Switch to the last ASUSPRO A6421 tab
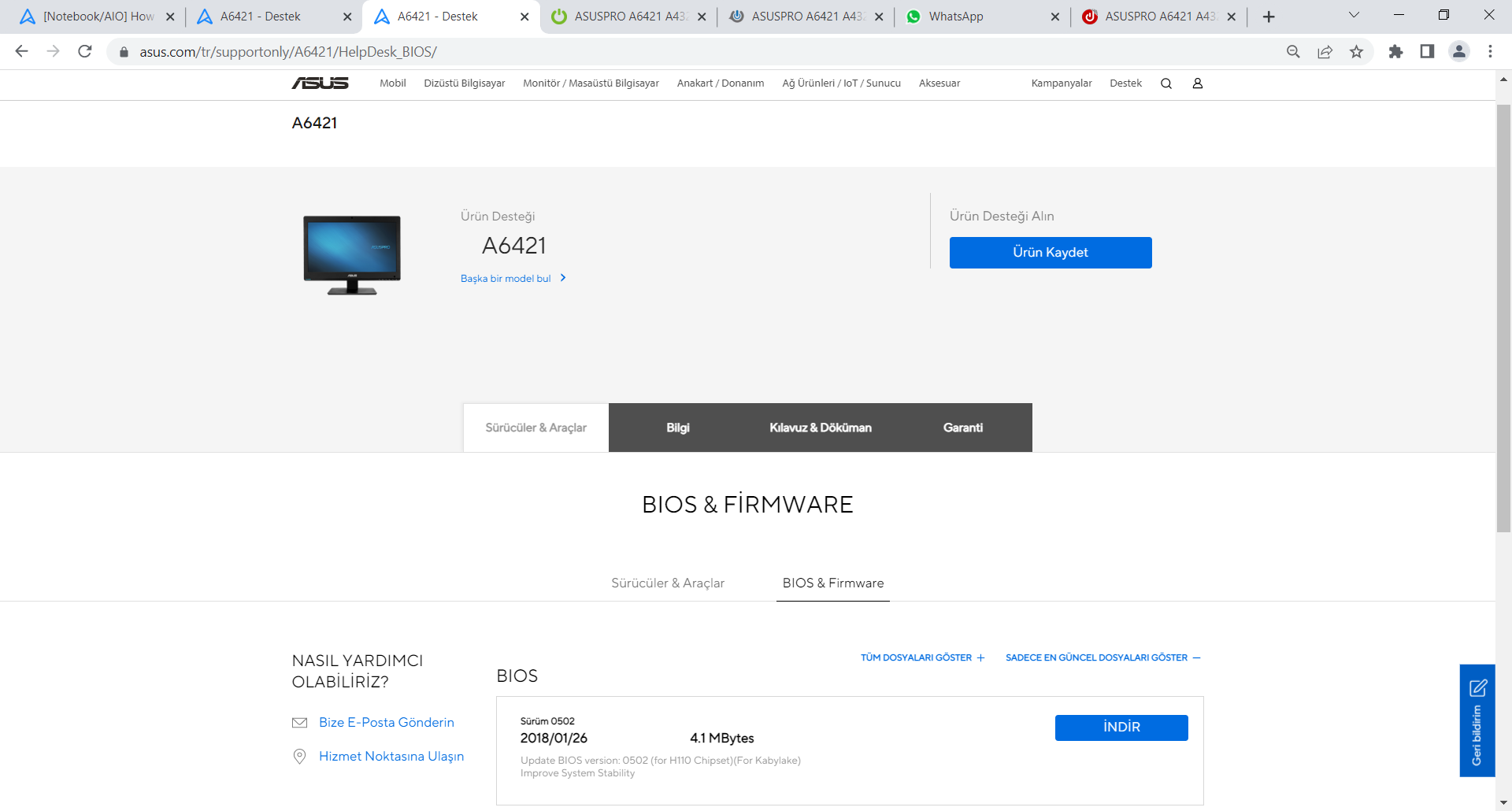The width and height of the screenshot is (1512, 811). click(x=1160, y=17)
